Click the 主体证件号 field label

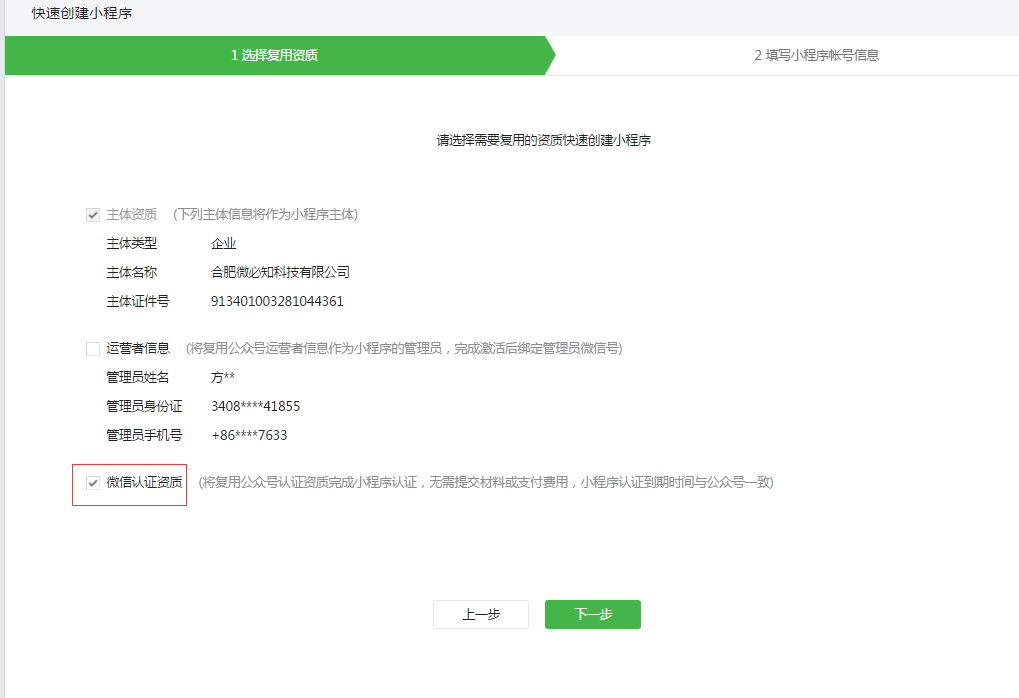(138, 301)
